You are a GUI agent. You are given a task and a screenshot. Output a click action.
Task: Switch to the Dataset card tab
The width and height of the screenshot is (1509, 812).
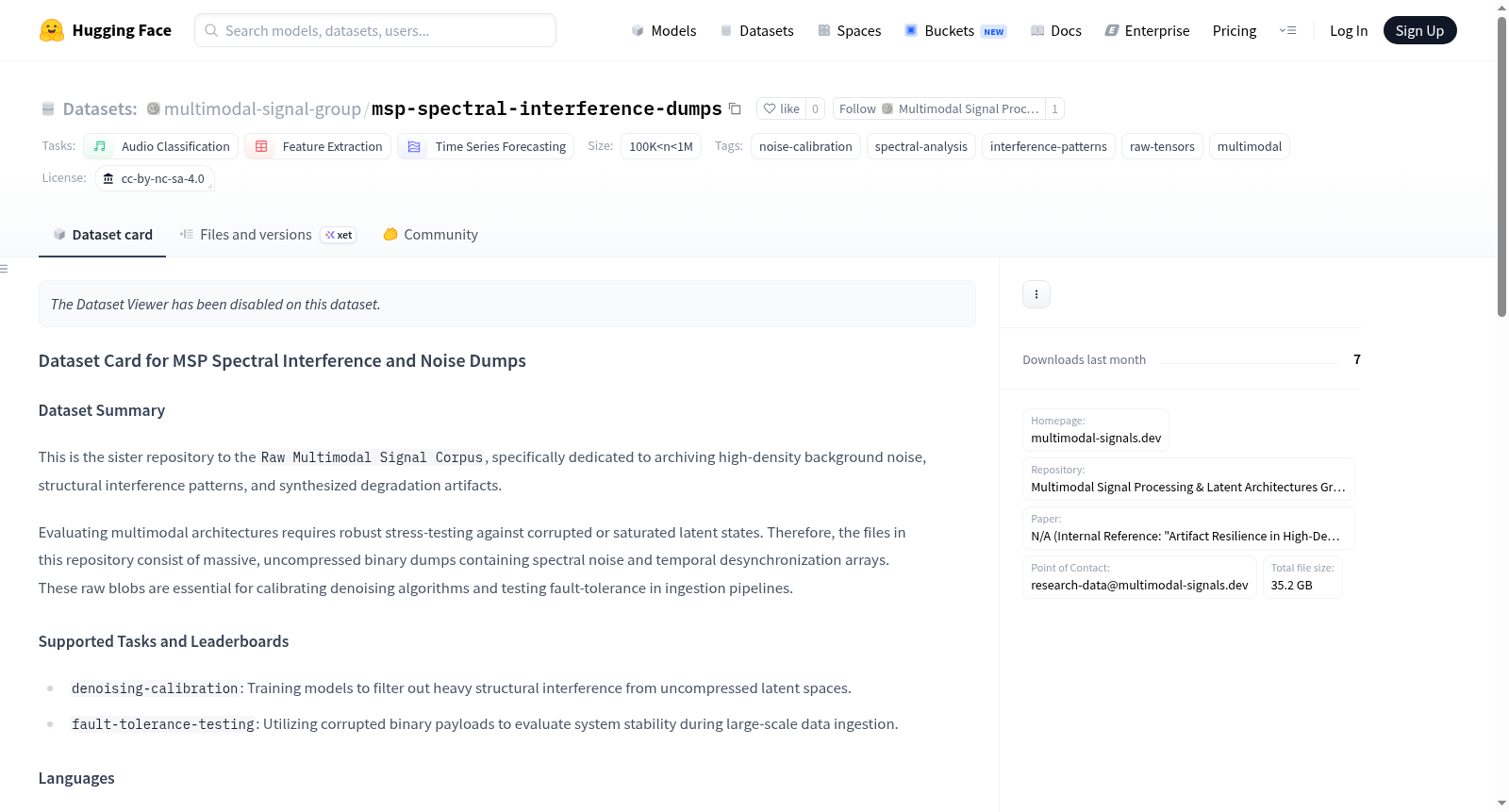pyautogui.click(x=102, y=235)
